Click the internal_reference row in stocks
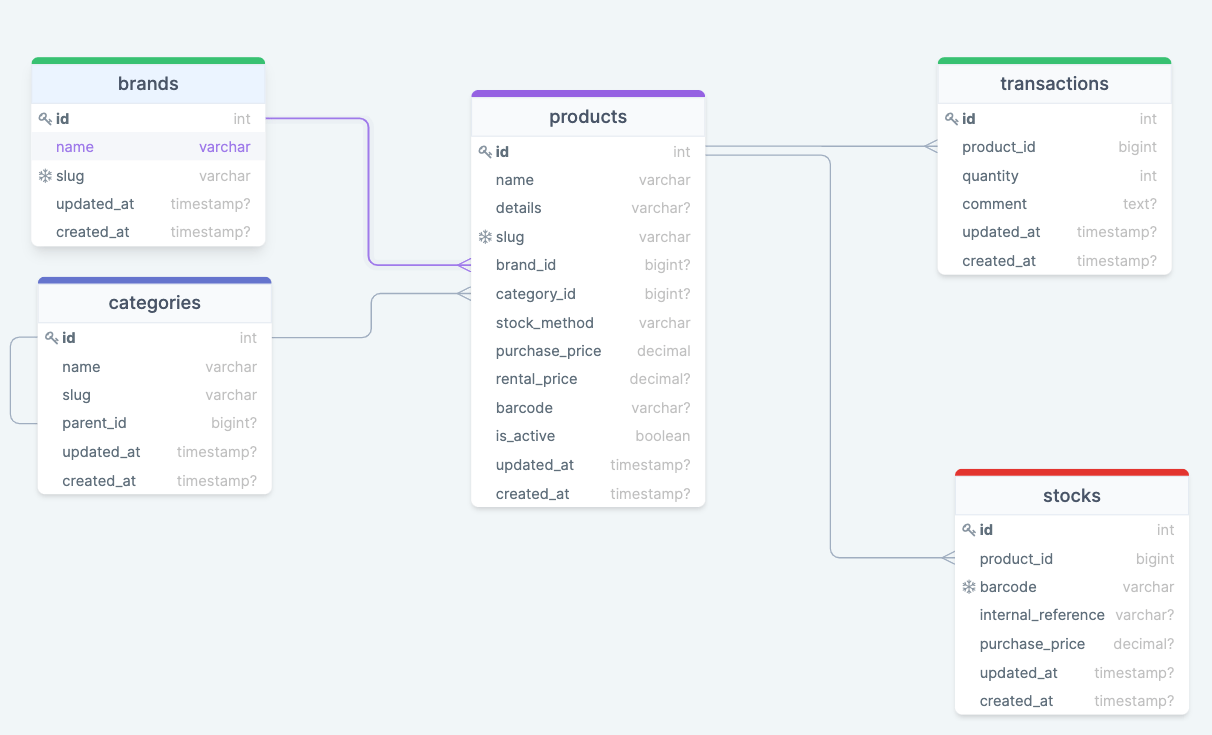The width and height of the screenshot is (1212, 735). click(x=1071, y=615)
